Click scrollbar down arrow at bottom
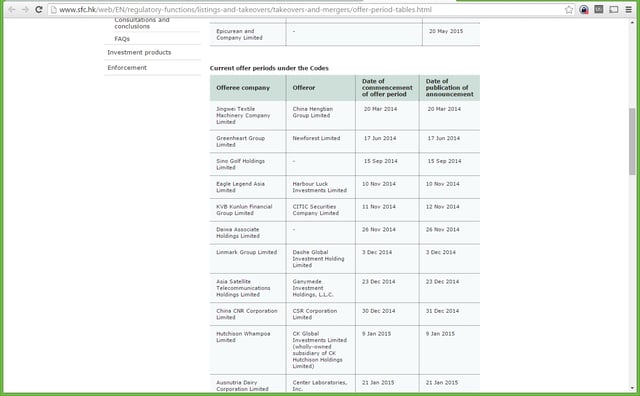This screenshot has height=396, width=640. [632, 388]
